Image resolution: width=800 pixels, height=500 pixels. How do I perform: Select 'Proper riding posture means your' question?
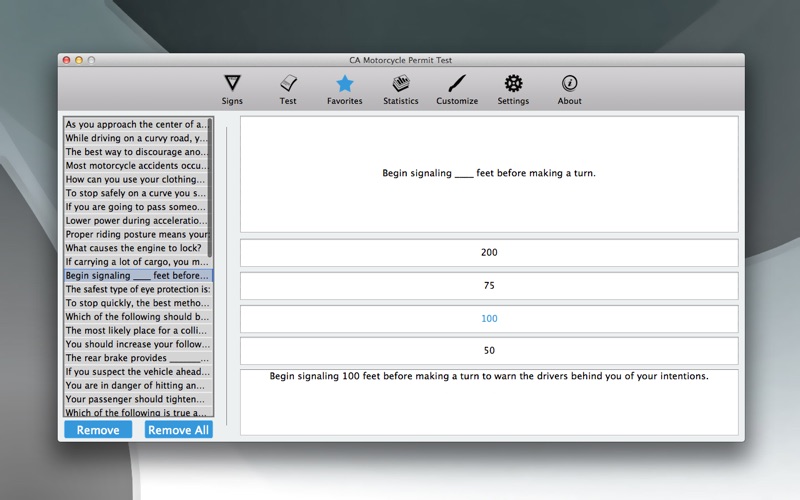136,234
